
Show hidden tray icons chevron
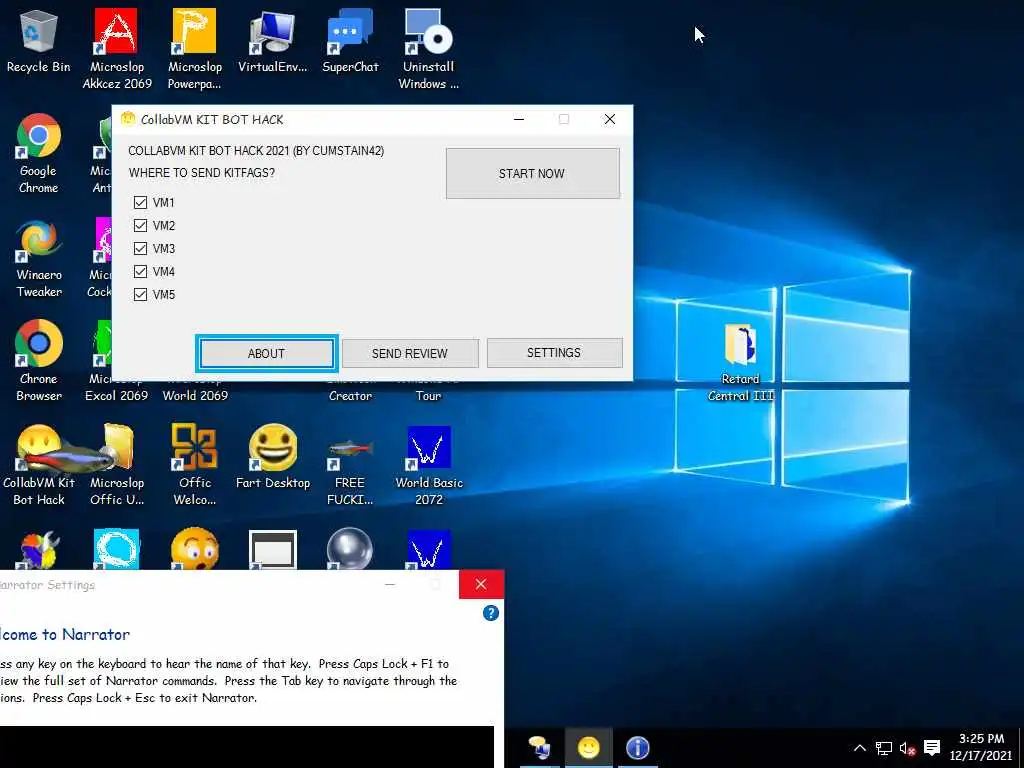860,748
